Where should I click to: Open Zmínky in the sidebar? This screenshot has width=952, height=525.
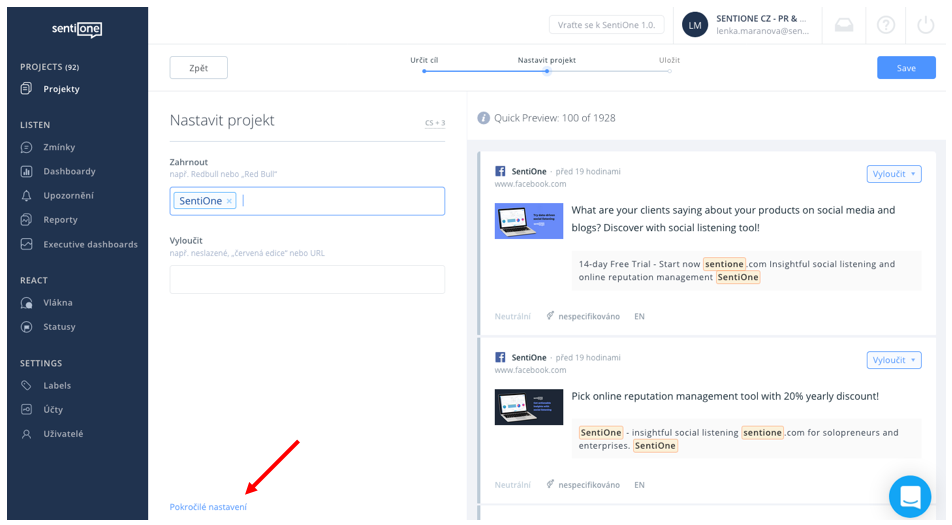coord(59,148)
